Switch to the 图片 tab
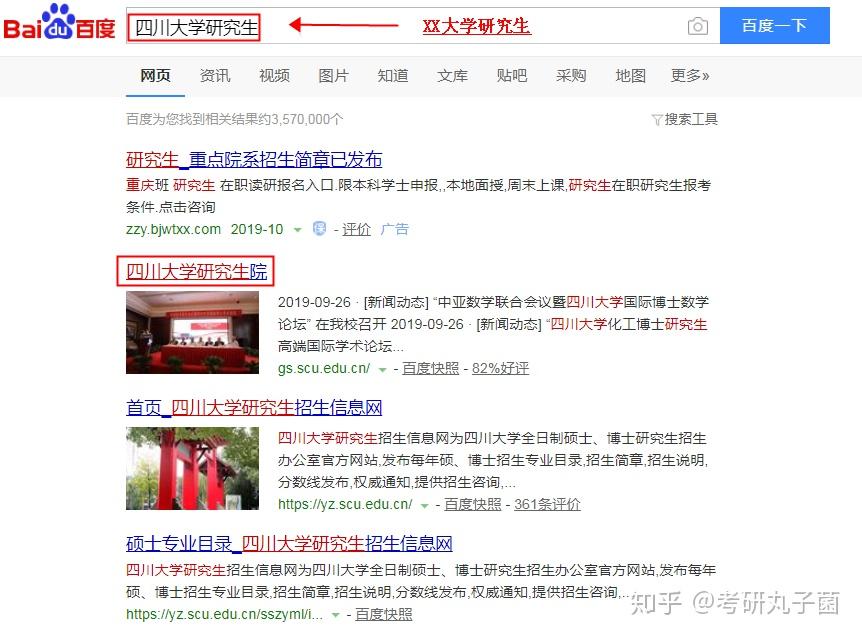The image size is (862, 637). pos(334,75)
